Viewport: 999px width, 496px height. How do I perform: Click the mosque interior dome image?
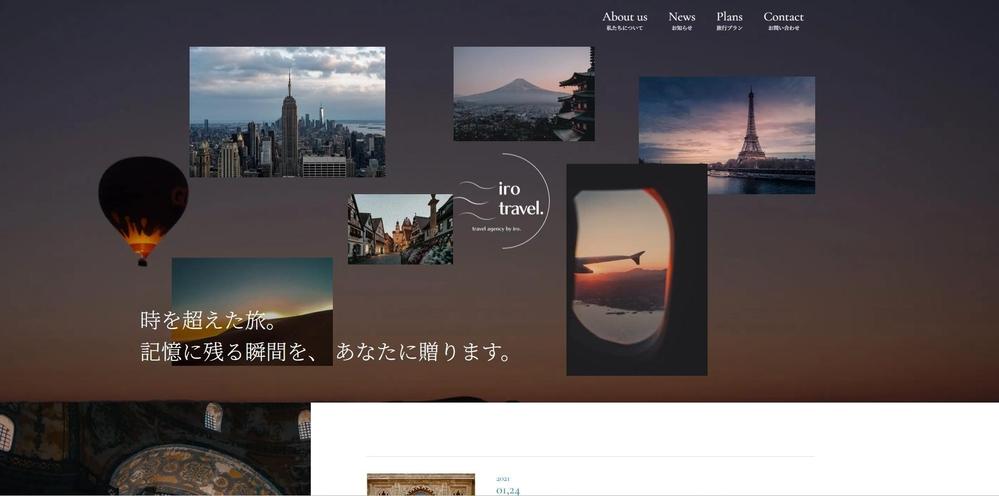155,449
